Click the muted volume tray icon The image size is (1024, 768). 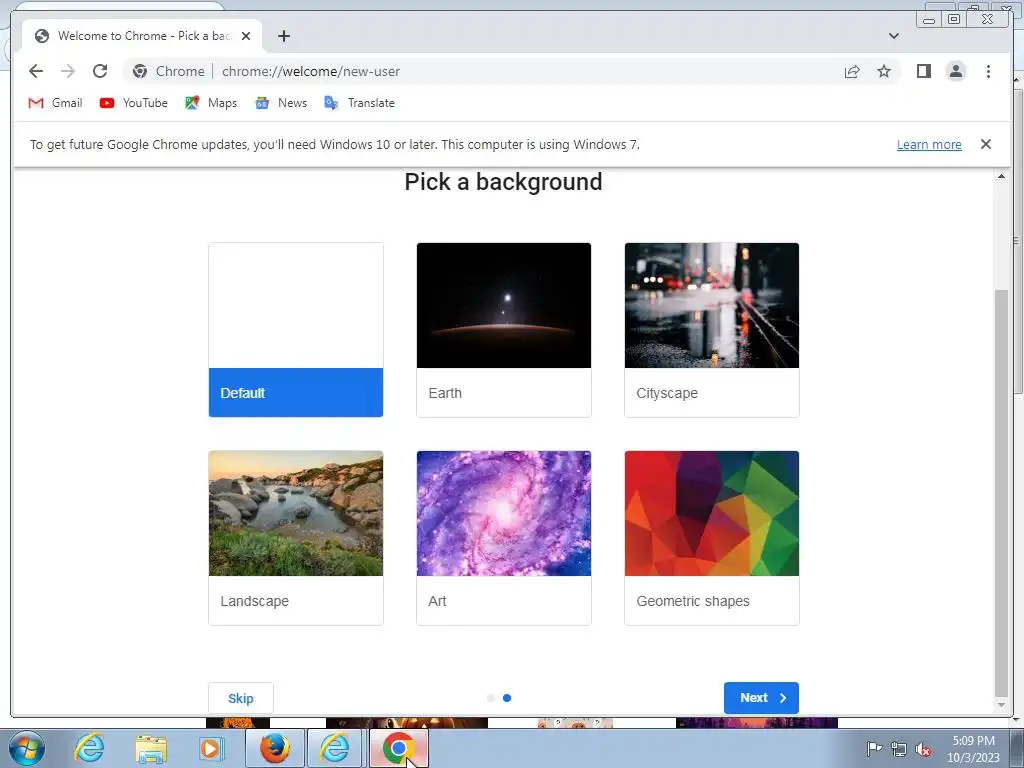[923, 749]
